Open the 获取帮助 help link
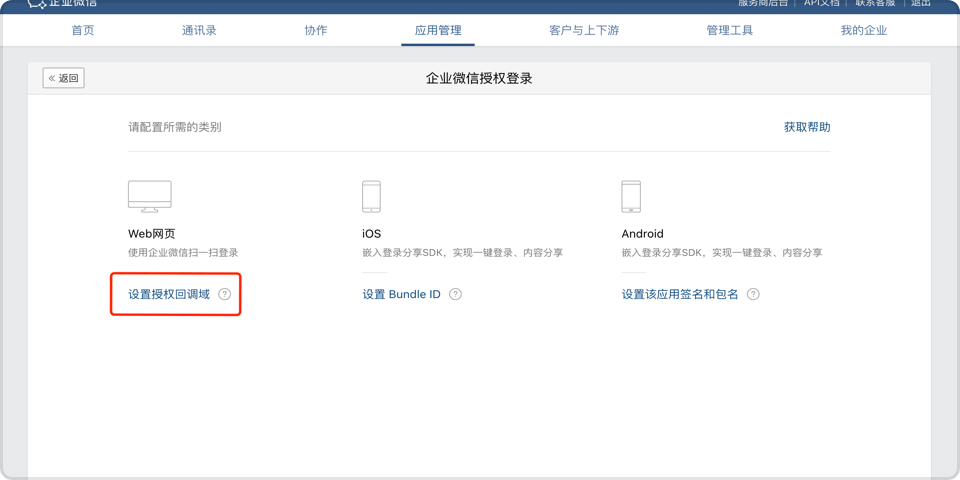Image resolution: width=960 pixels, height=480 pixels. coord(807,127)
